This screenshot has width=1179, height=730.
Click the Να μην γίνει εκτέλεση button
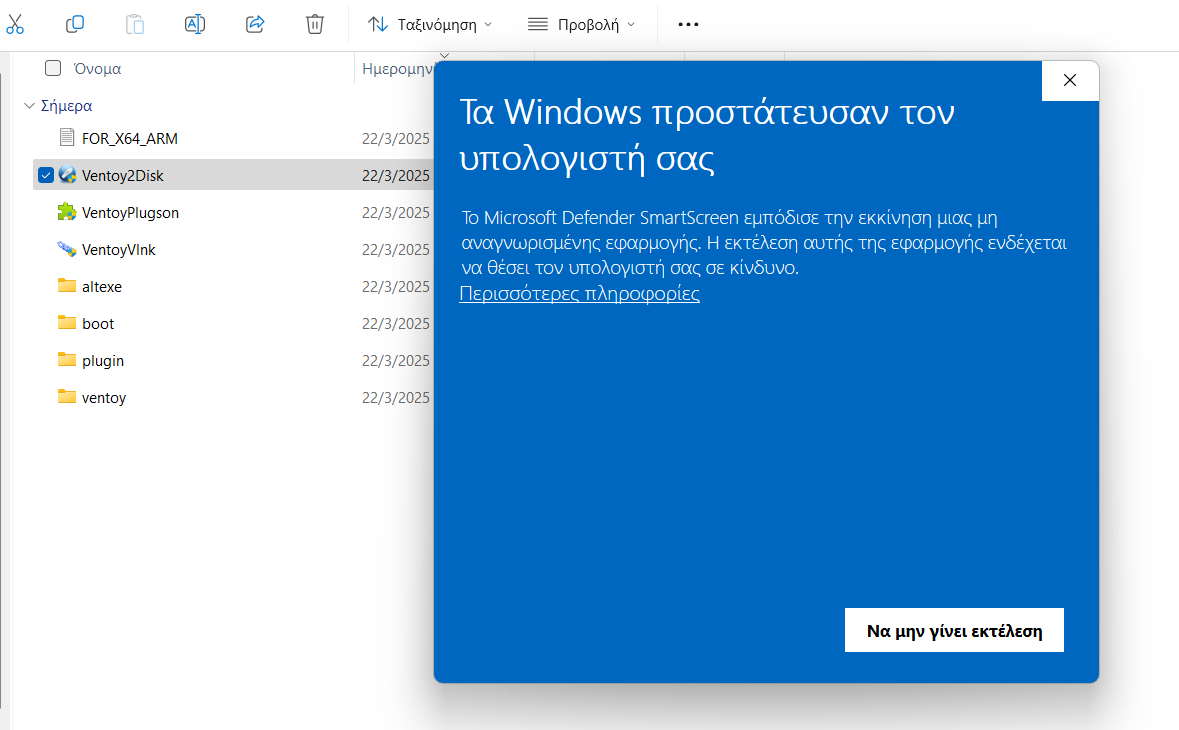954,630
